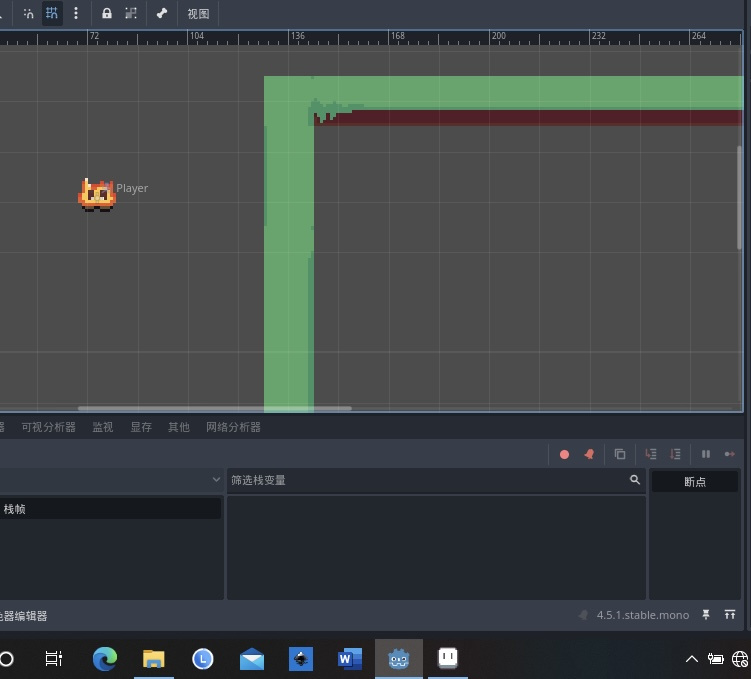Pin the bottom panel with the pushpin icon
751x679 pixels.
[705, 615]
